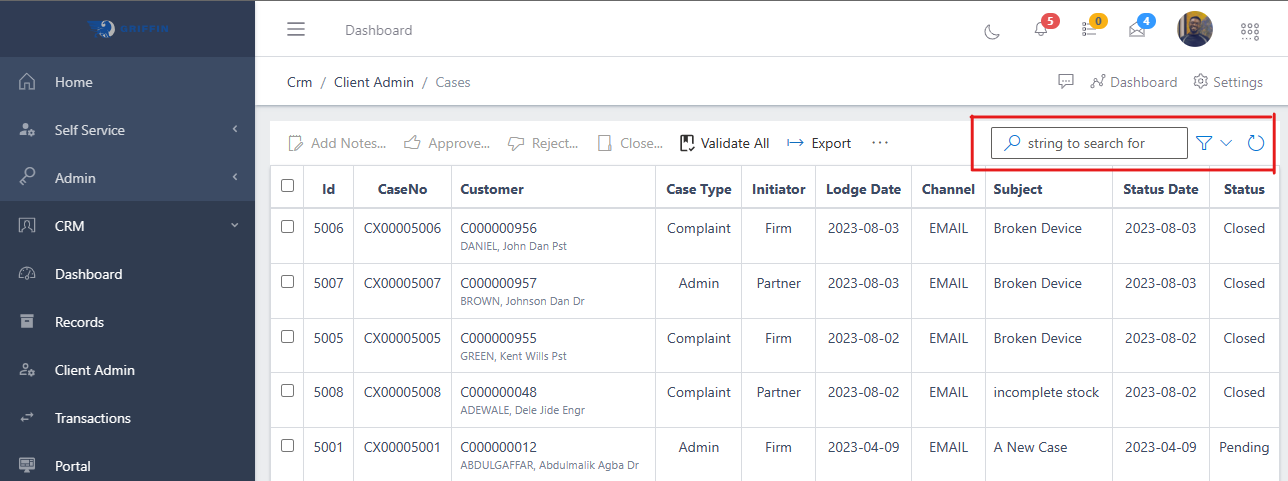Refresh the cases list
The width and height of the screenshot is (1288, 481).
tap(1256, 143)
